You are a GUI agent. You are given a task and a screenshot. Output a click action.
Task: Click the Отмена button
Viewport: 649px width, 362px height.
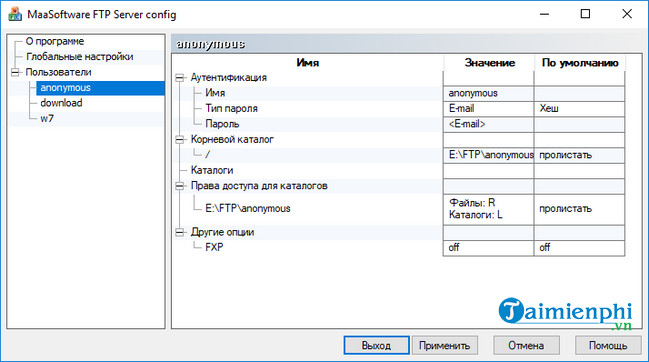pyautogui.click(x=526, y=345)
